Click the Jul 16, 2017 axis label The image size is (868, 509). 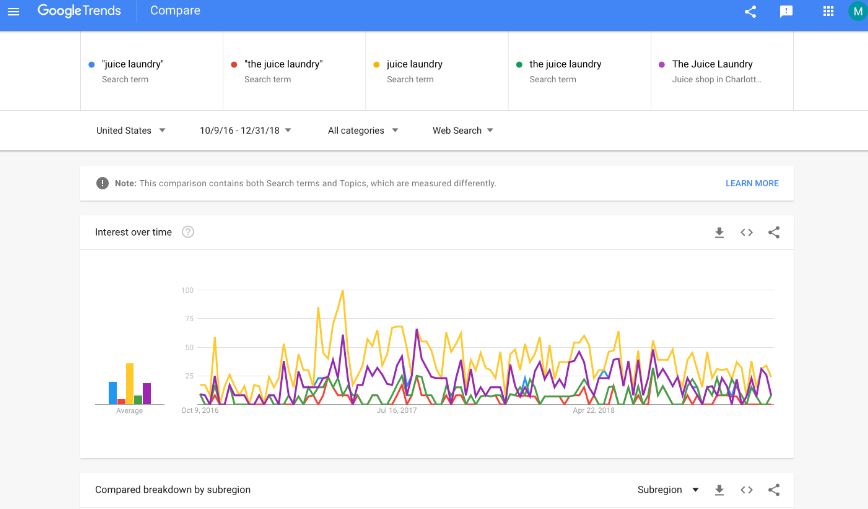coord(396,410)
